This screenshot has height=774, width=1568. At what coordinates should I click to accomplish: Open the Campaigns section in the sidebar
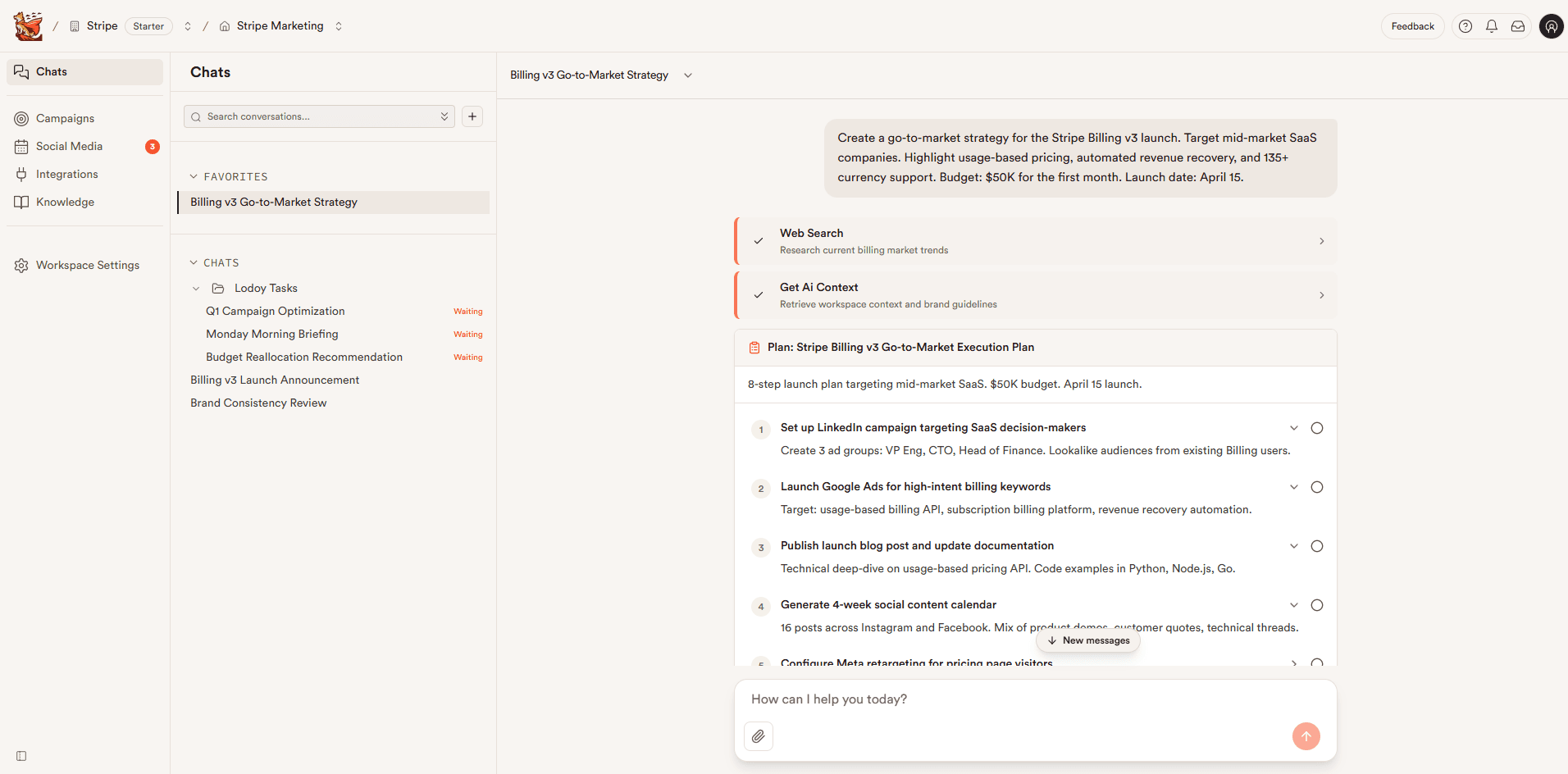[65, 118]
